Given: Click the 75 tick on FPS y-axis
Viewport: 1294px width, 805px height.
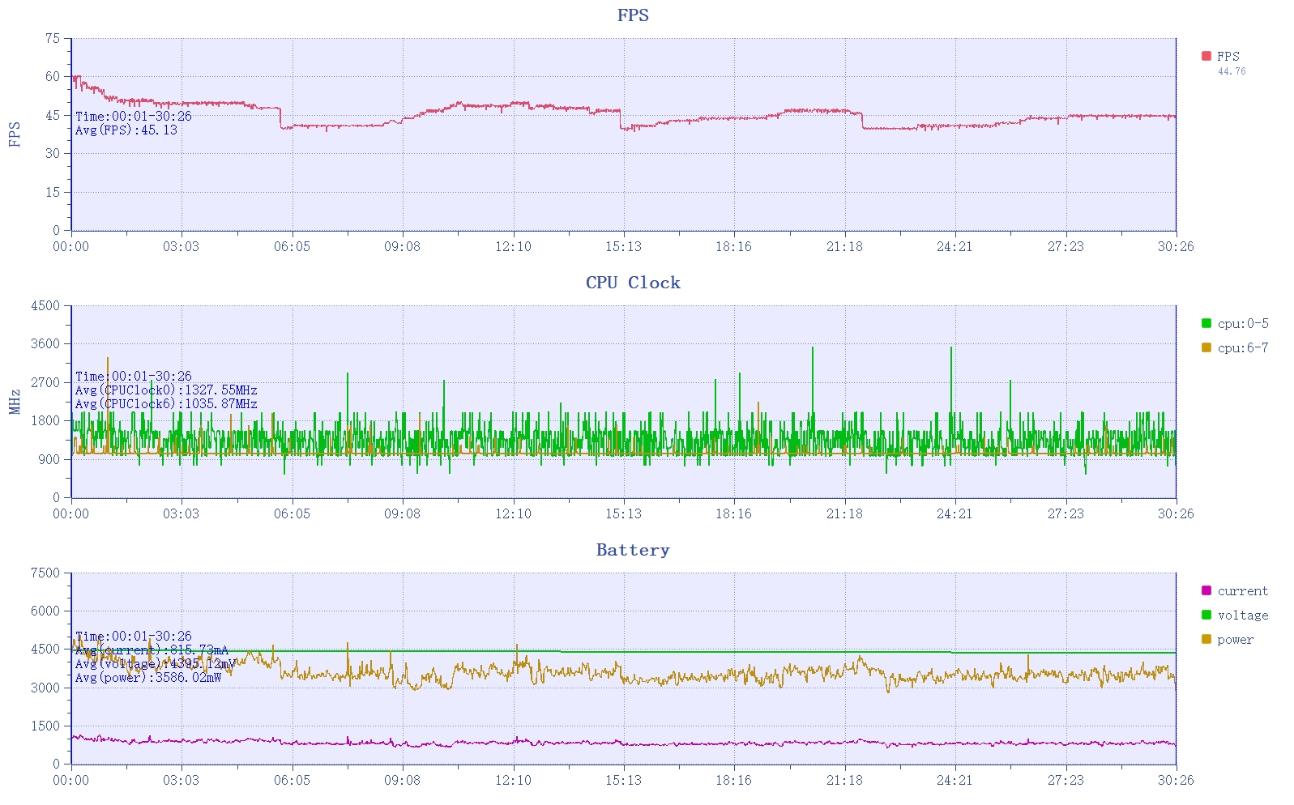Looking at the screenshot, I should tap(52, 38).
